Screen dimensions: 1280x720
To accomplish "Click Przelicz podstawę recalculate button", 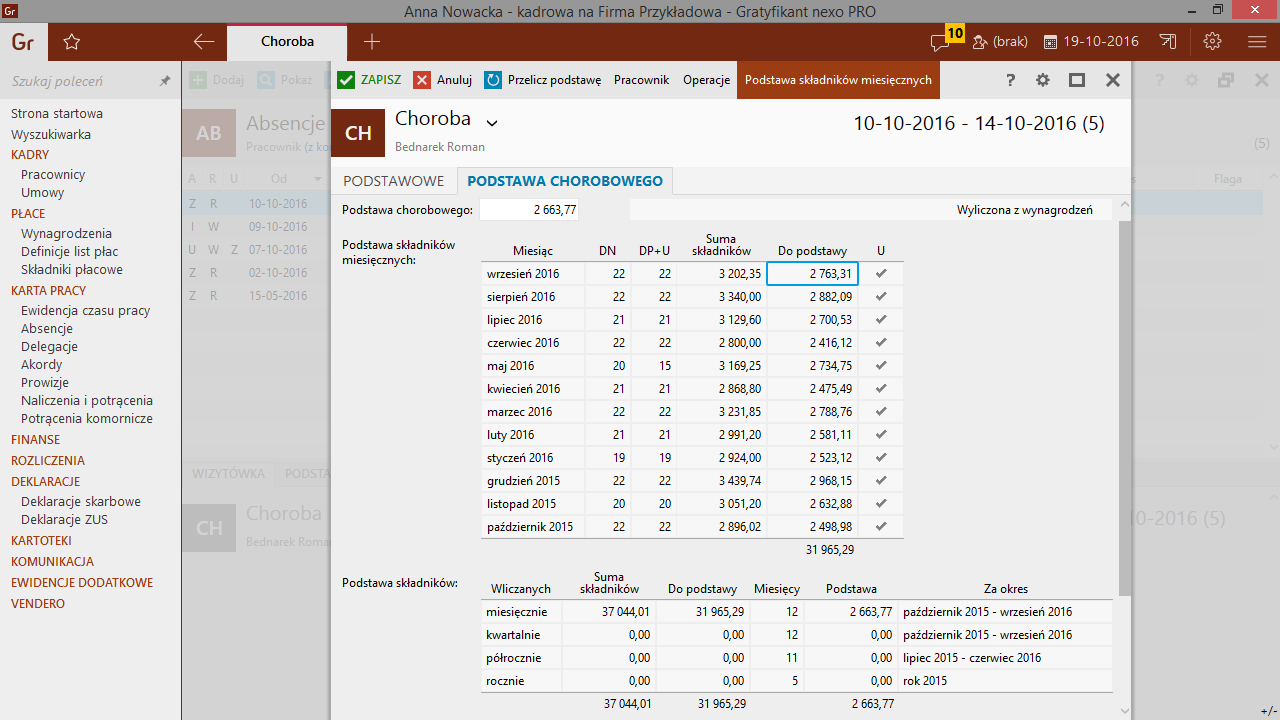I will [543, 80].
